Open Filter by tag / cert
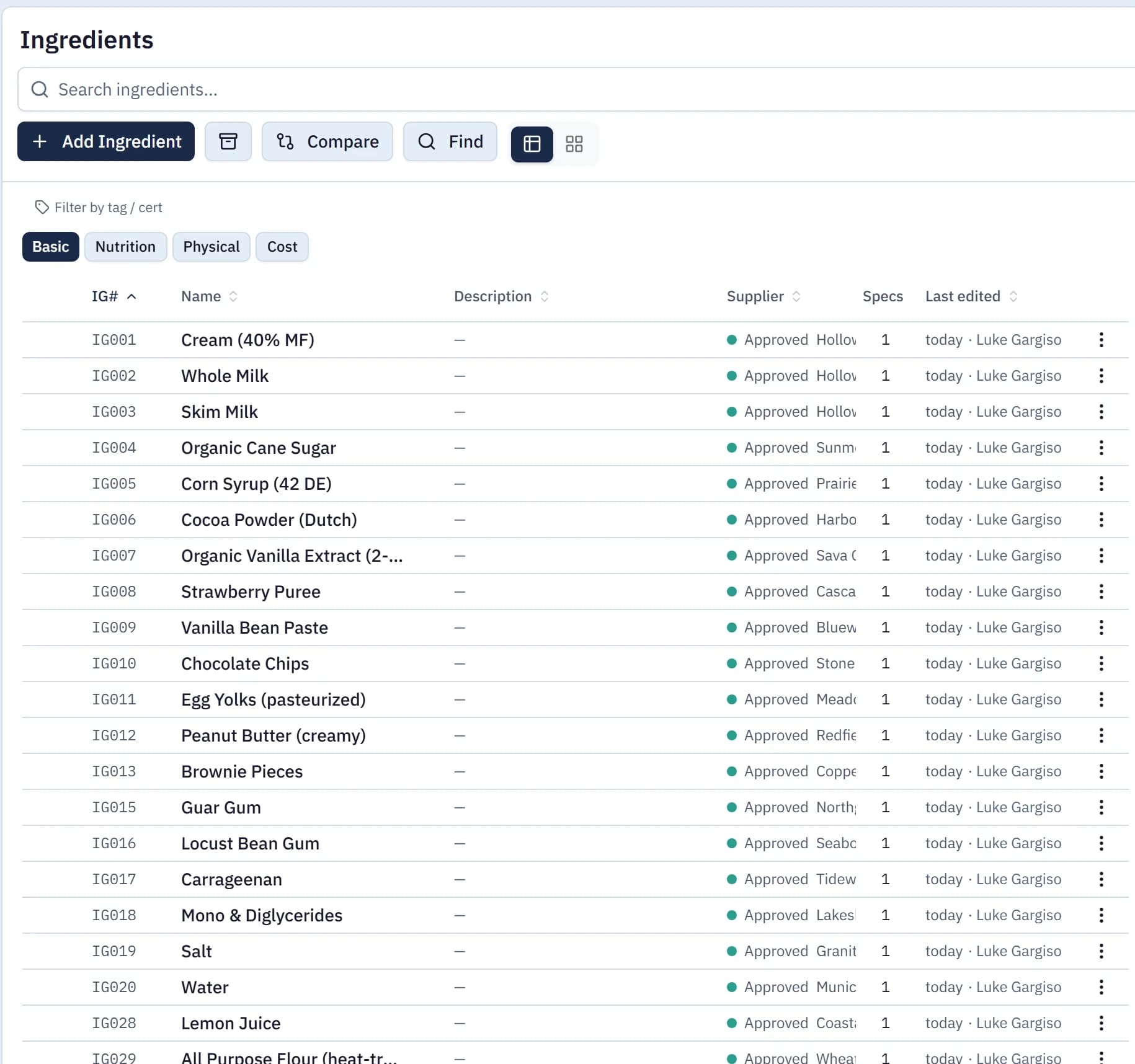This screenshot has height=1064, width=1135. 99,207
